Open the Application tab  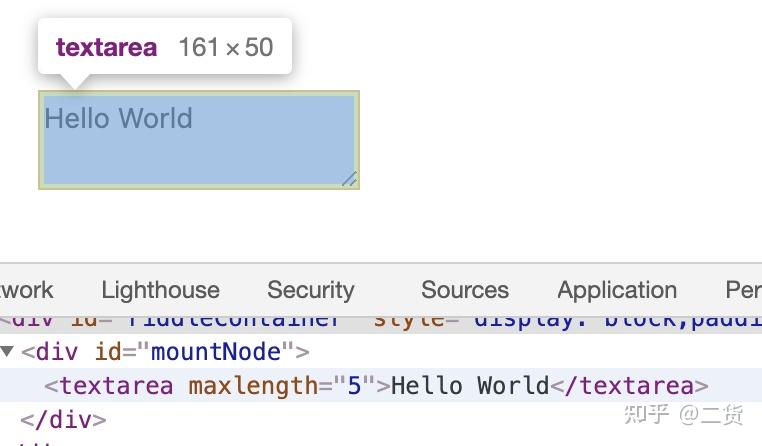pos(617,290)
